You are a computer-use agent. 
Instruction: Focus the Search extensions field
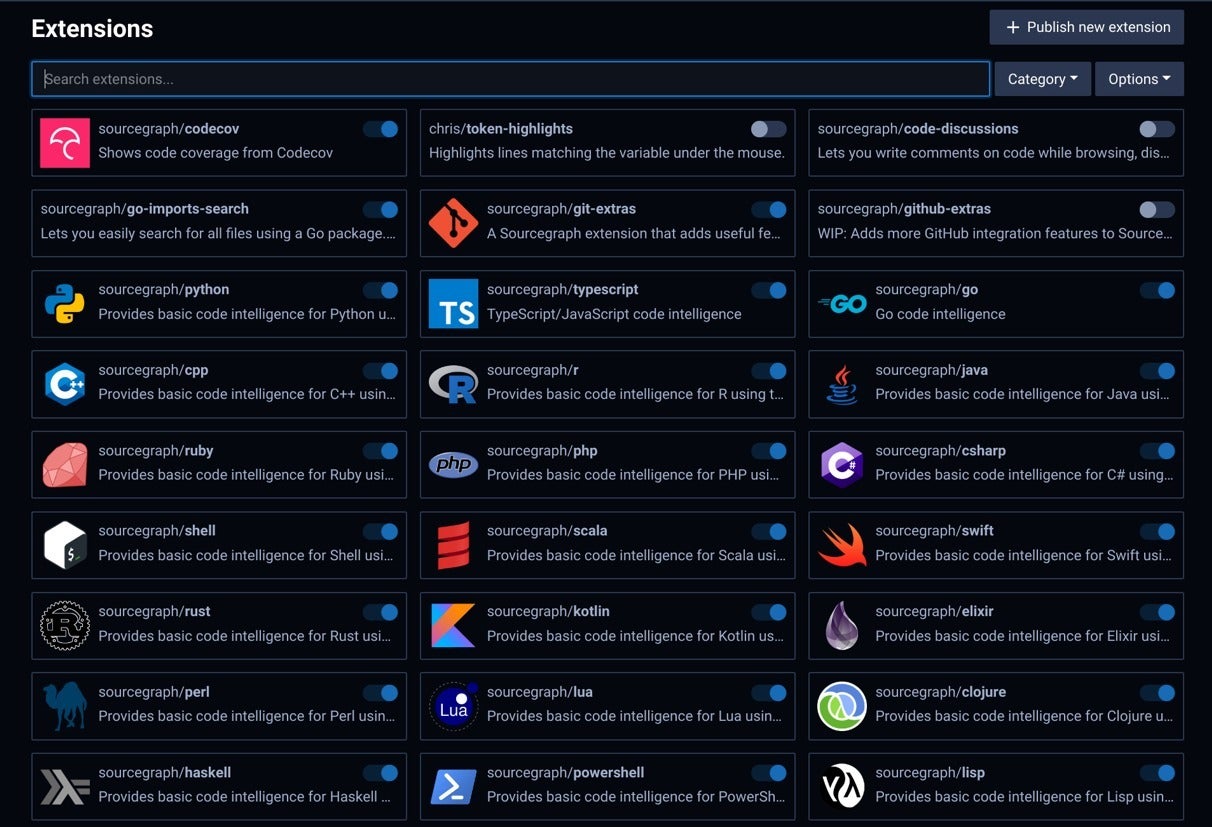click(511, 79)
